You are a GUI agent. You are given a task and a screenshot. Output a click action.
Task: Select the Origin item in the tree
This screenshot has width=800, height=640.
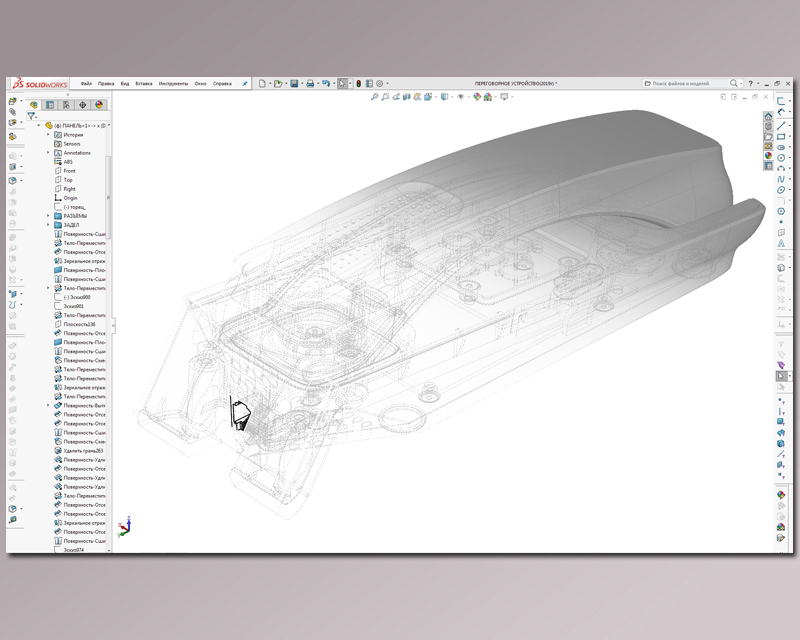pos(70,198)
